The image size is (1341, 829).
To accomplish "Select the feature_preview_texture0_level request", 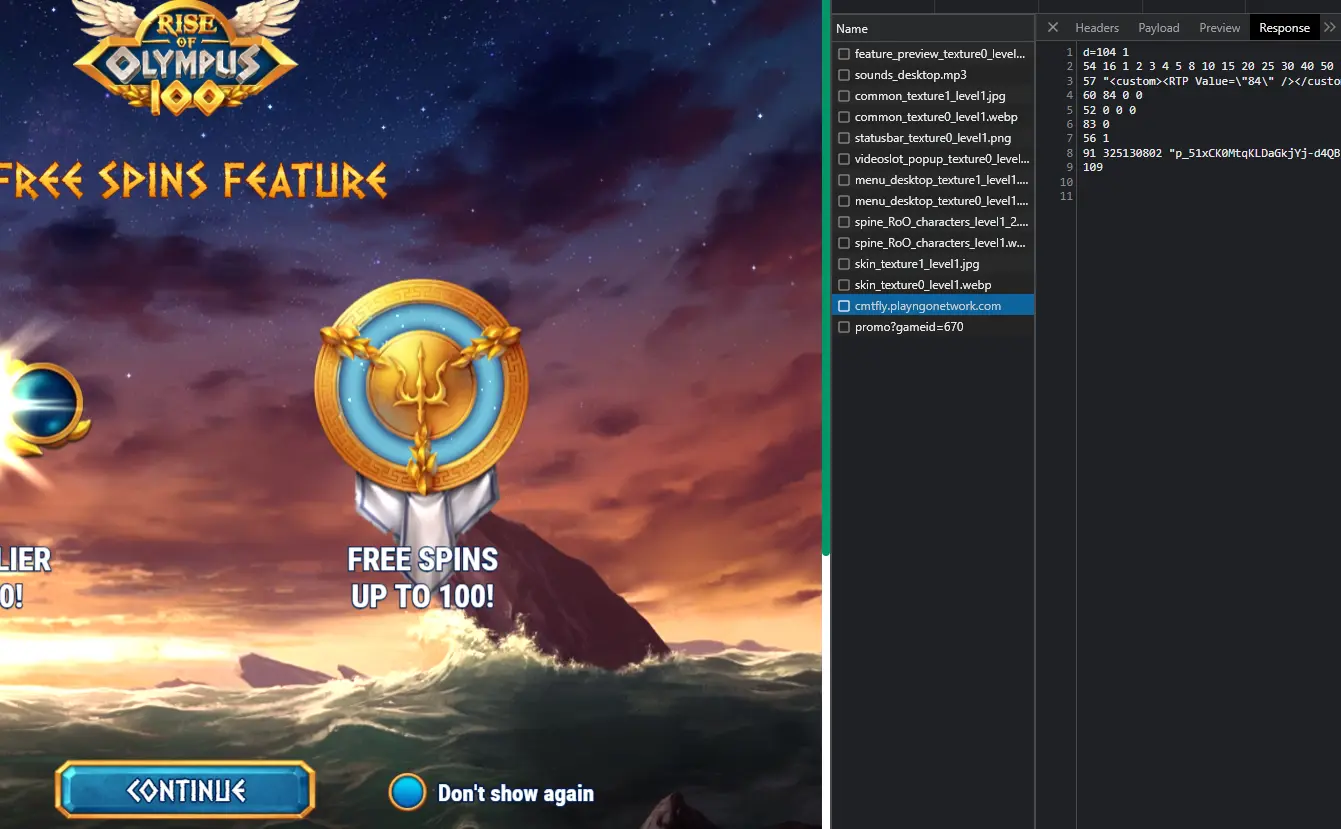I will (932, 54).
